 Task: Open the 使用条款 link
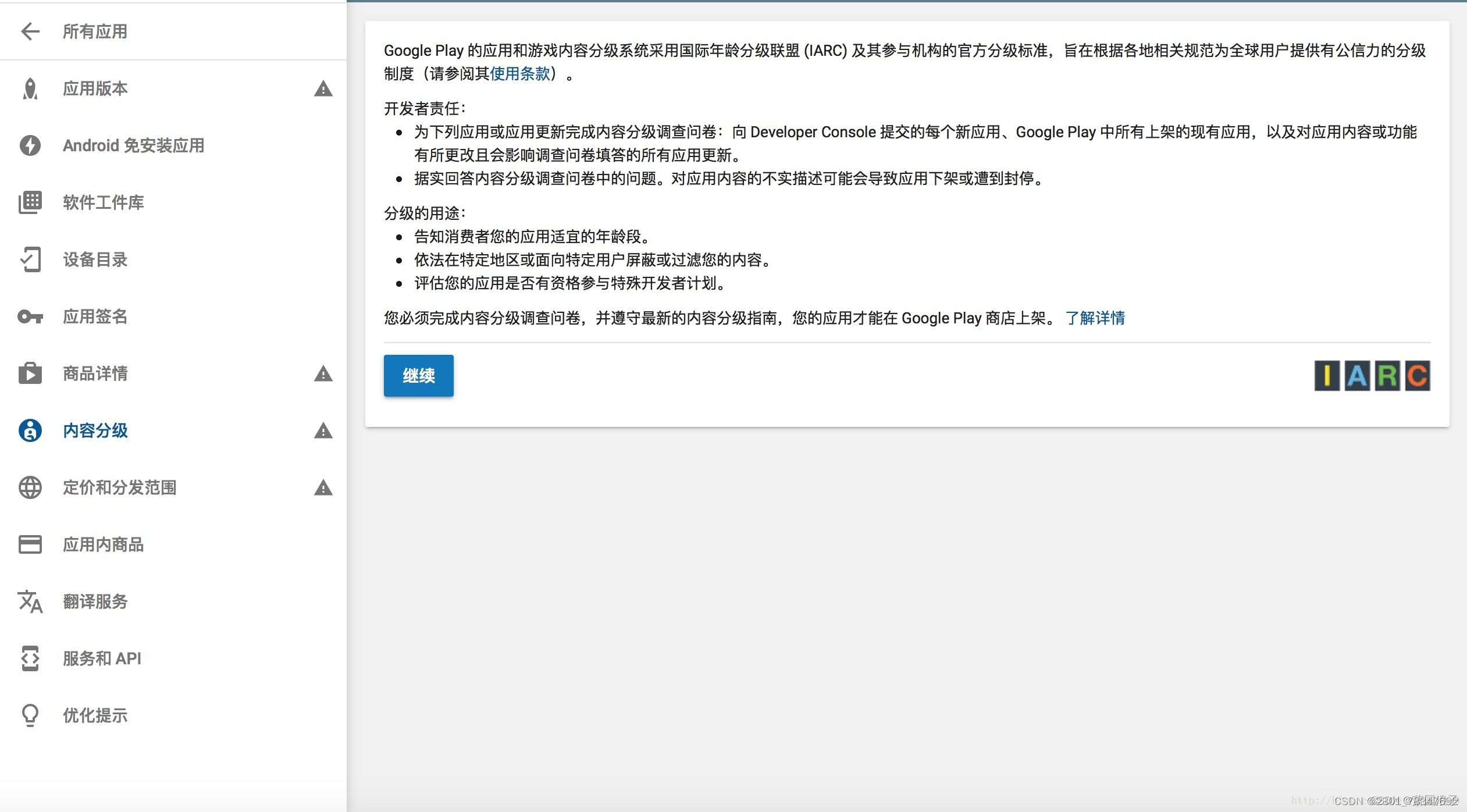(x=520, y=74)
